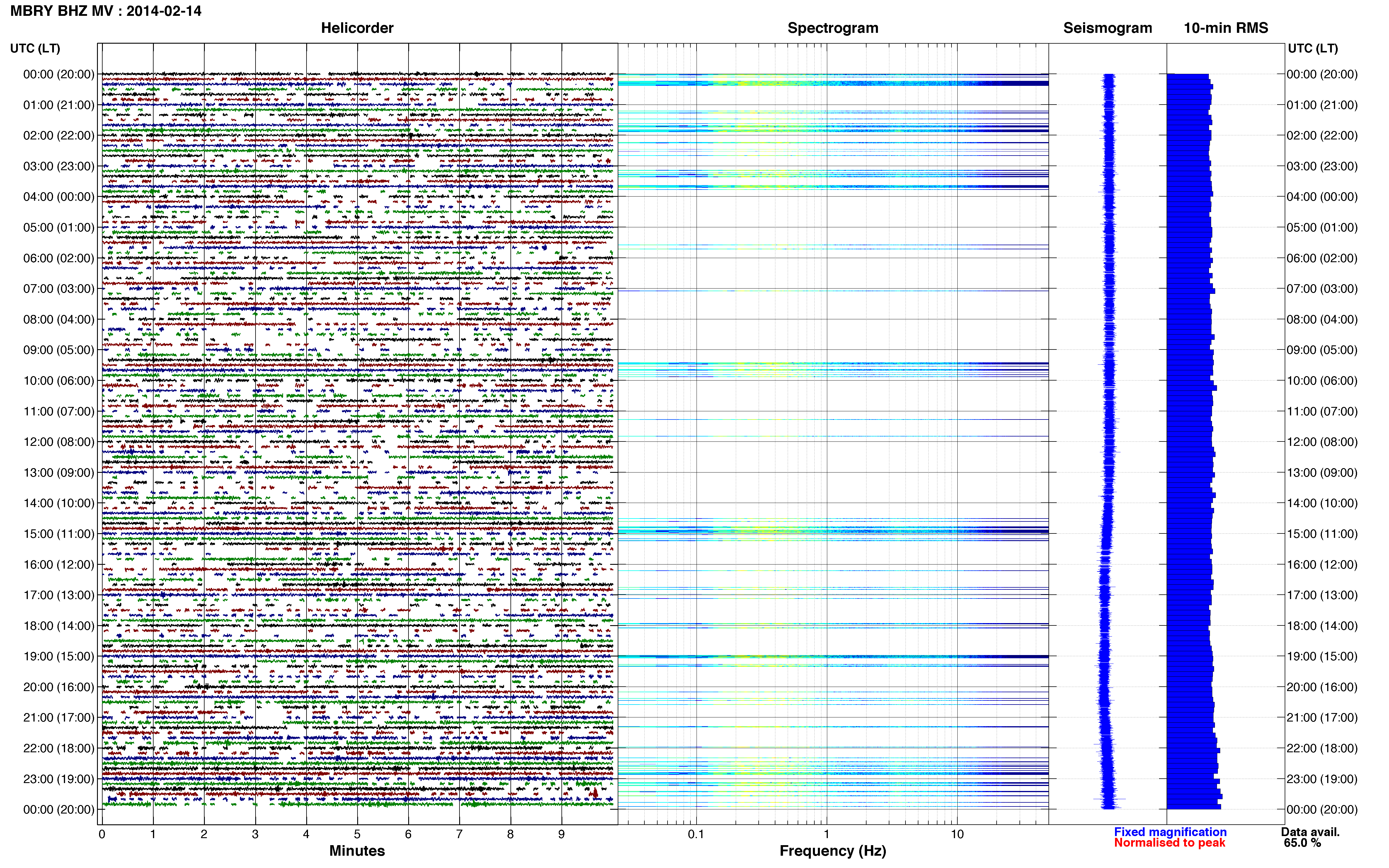The width and height of the screenshot is (1389, 868).
Task: Click 21:00 (17:00) on the RMS panel time axis
Action: coord(1322,718)
